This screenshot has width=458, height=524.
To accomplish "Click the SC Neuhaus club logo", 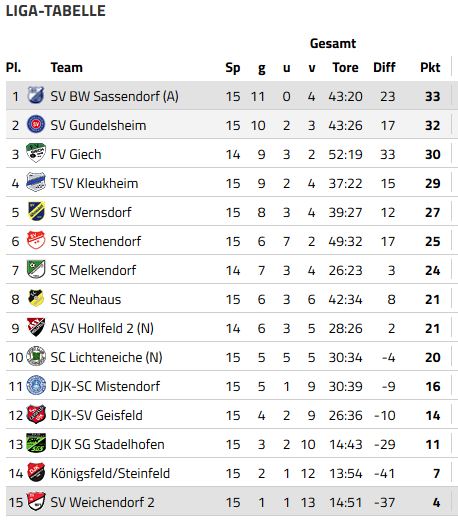I will coord(36,298).
